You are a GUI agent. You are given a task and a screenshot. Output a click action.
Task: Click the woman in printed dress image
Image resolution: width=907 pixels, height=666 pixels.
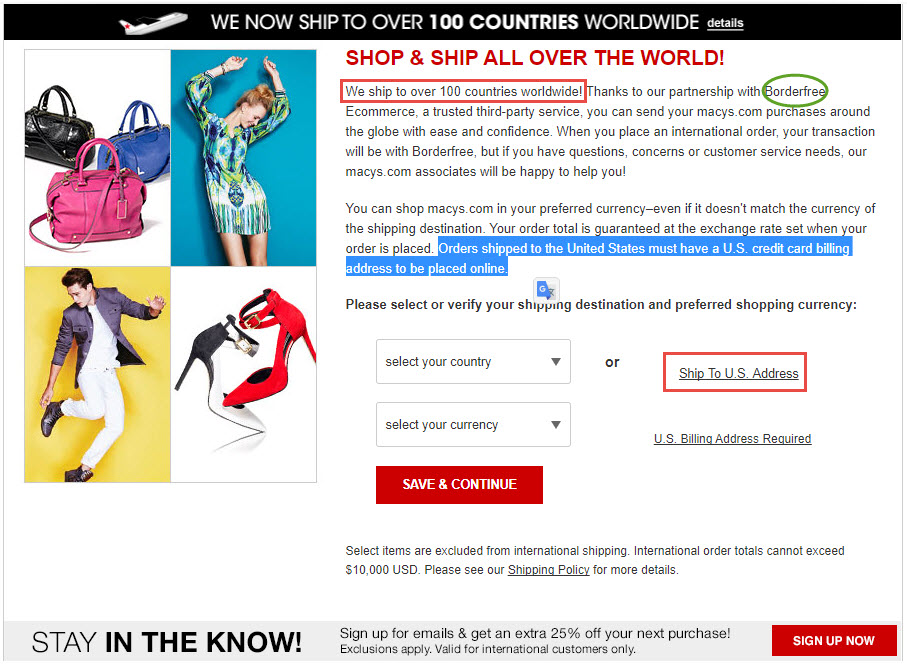(244, 158)
